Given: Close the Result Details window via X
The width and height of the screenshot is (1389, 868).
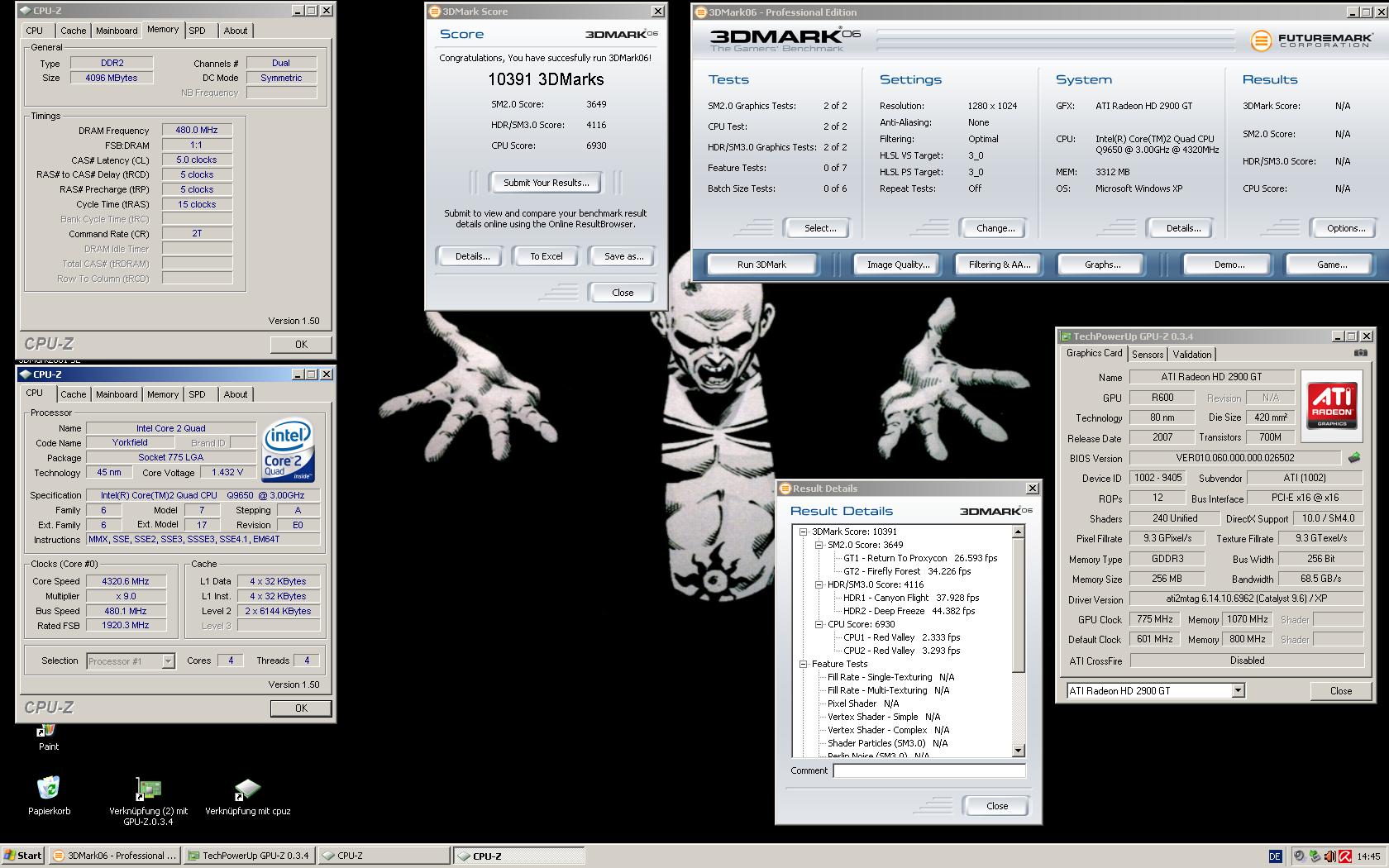Looking at the screenshot, I should pos(1032,489).
